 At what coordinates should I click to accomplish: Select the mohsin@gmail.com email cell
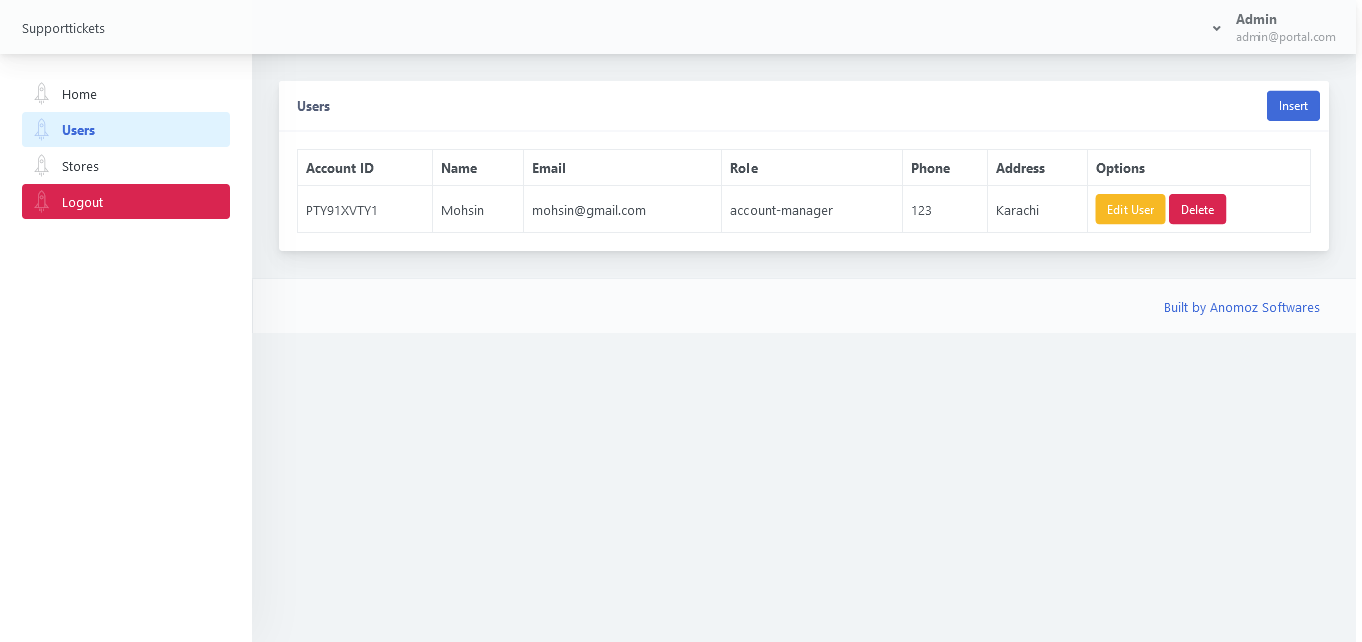coord(588,210)
